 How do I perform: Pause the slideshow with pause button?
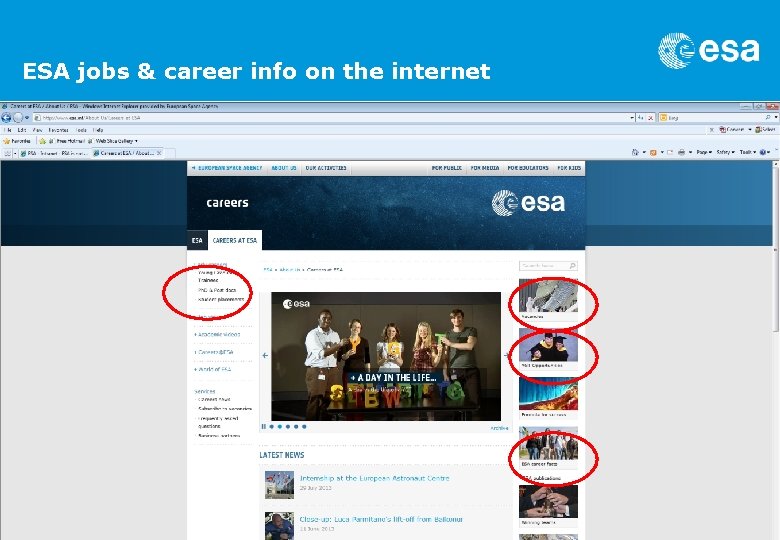pyautogui.click(x=263, y=426)
